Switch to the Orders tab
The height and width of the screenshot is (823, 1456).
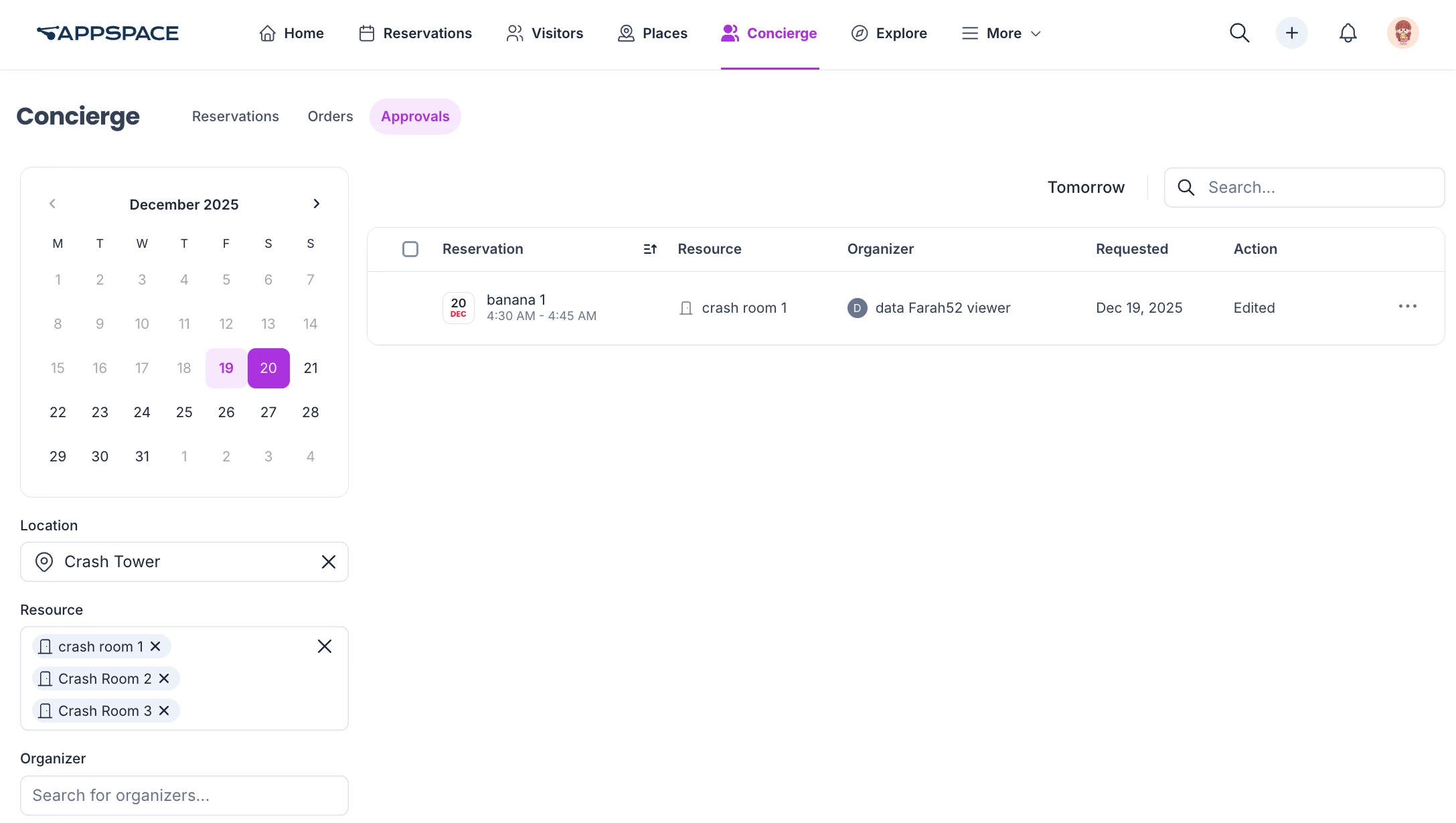[x=330, y=117]
